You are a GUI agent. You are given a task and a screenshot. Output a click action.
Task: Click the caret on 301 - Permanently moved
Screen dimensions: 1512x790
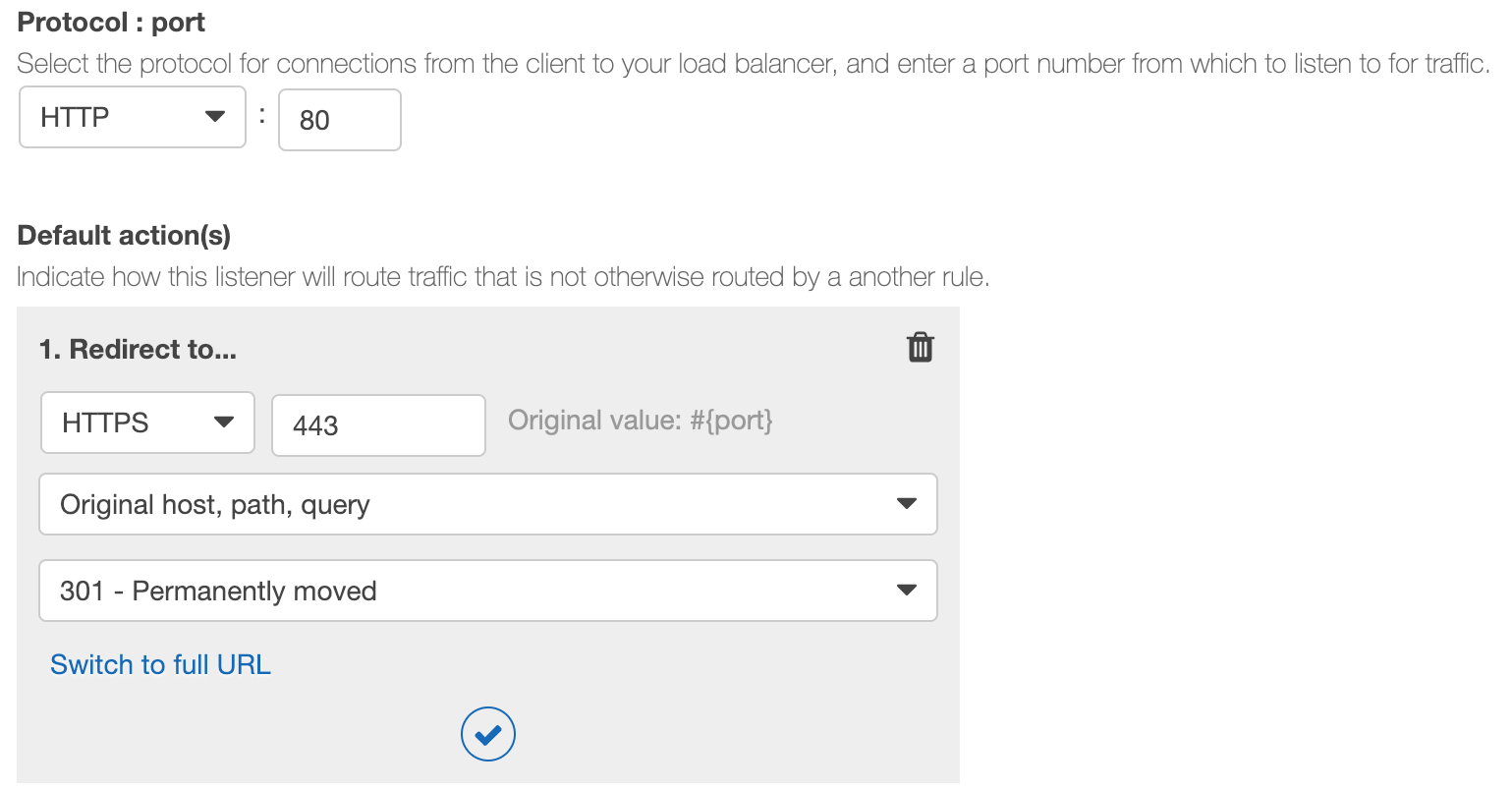907,591
